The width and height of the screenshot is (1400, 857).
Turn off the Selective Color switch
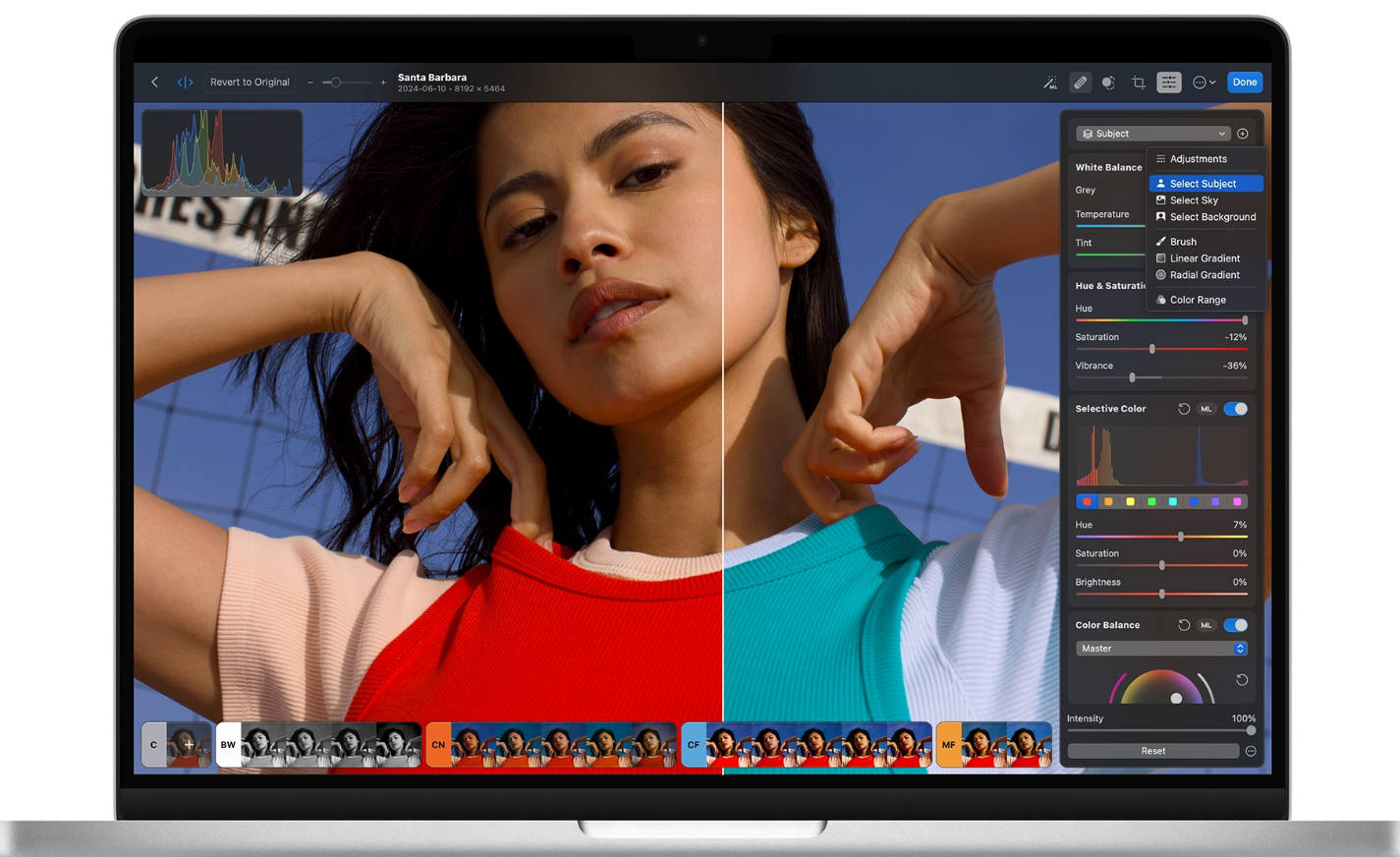click(x=1236, y=409)
